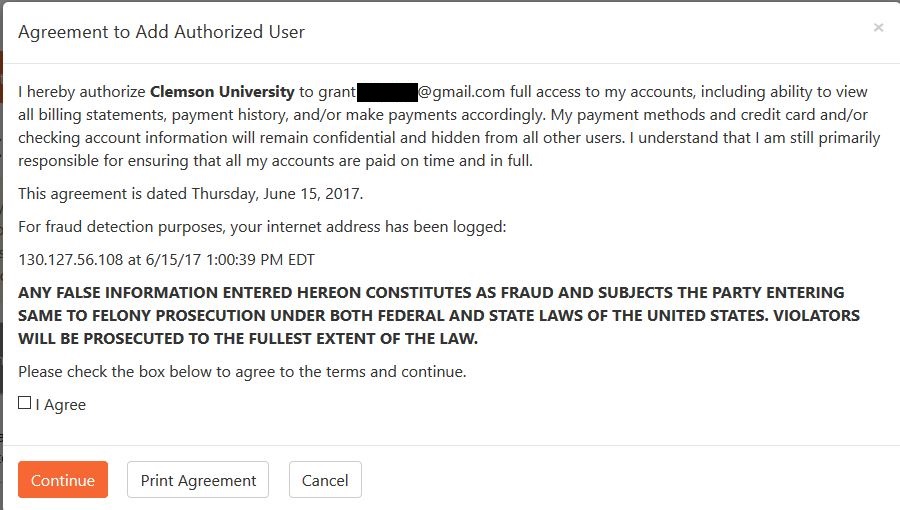Click the 'Thursday, June 15, 2017' date text
Screen dimensions: 900x510
[x=277, y=194]
